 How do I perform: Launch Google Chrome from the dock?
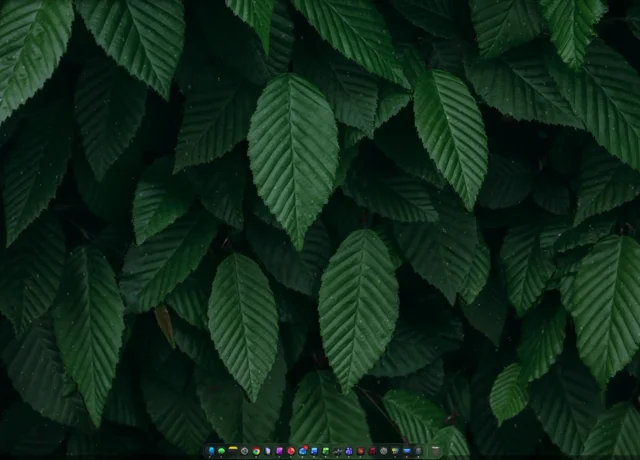[x=256, y=451]
